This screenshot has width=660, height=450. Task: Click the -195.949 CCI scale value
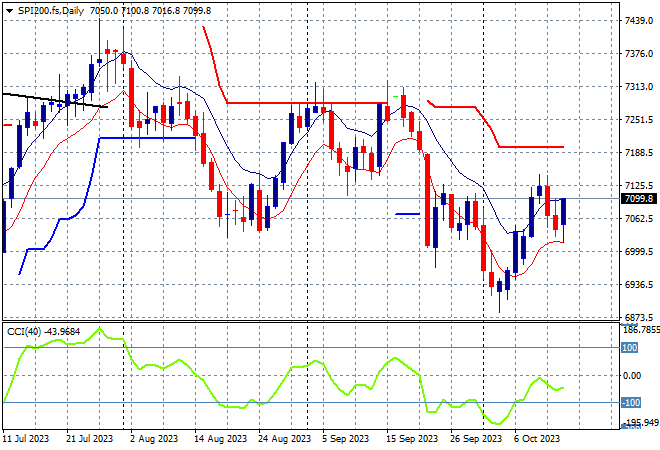[641, 422]
